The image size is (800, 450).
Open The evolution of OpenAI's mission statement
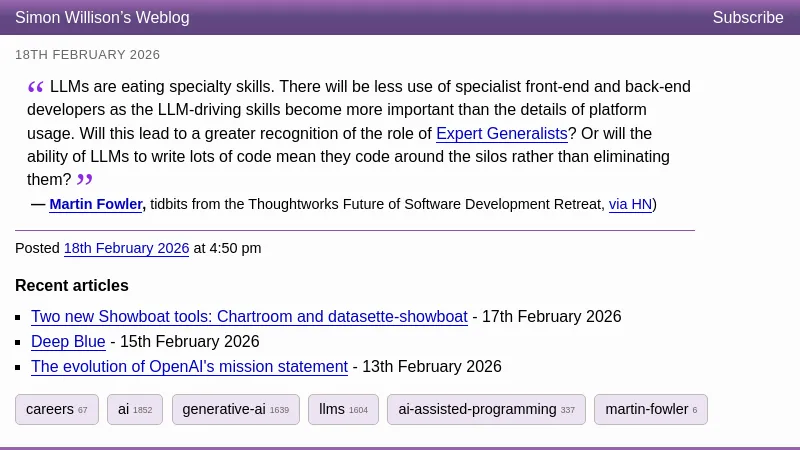189,366
